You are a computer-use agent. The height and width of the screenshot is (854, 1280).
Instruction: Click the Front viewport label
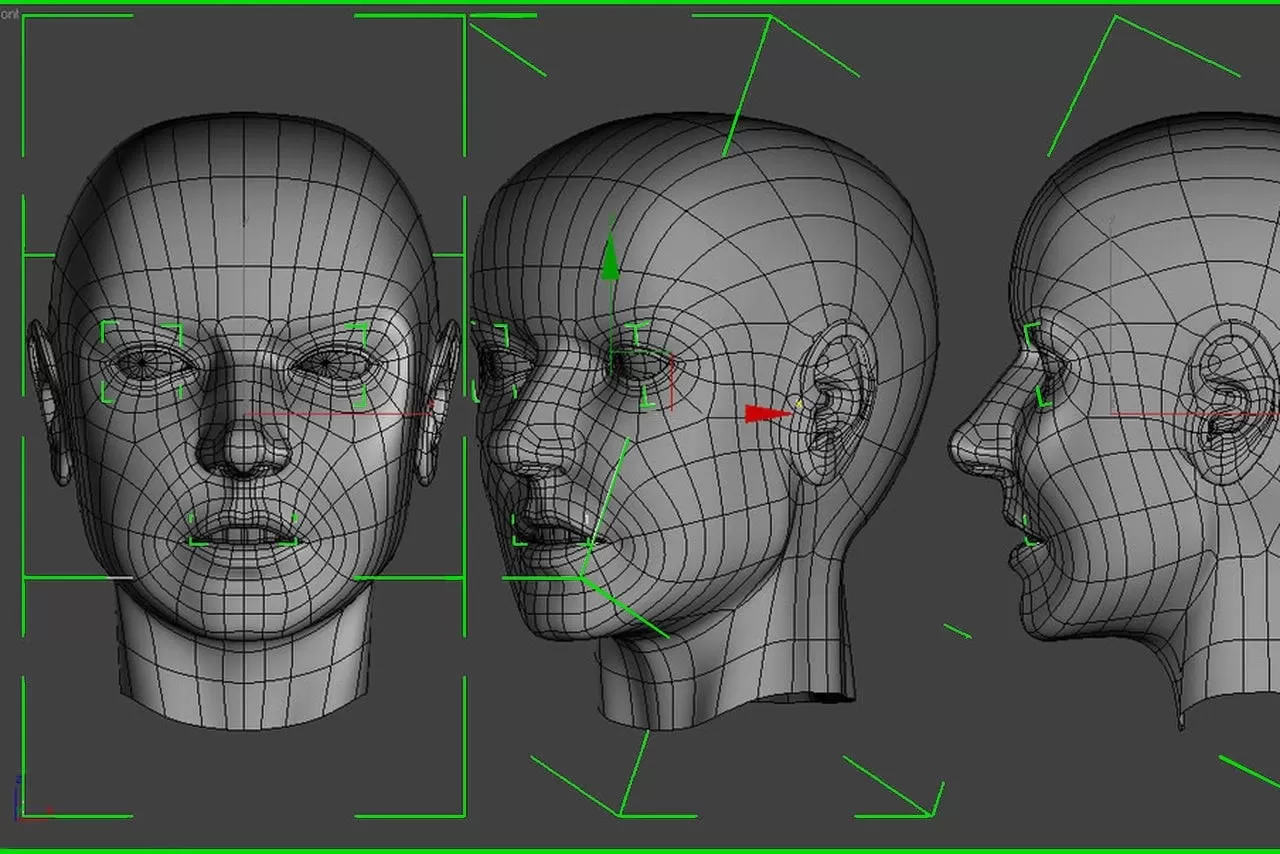(x=10, y=15)
